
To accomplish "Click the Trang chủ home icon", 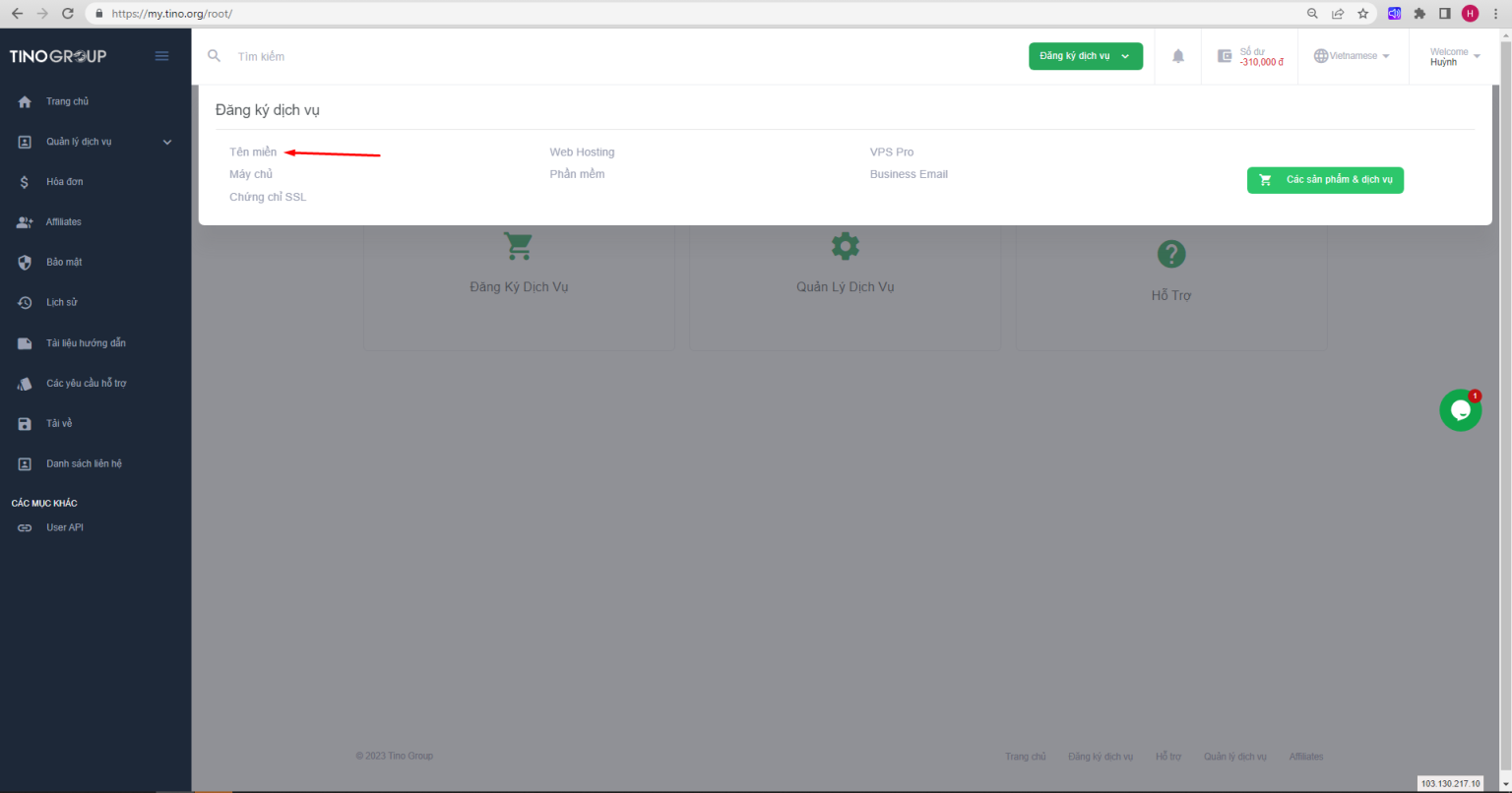I will [25, 101].
